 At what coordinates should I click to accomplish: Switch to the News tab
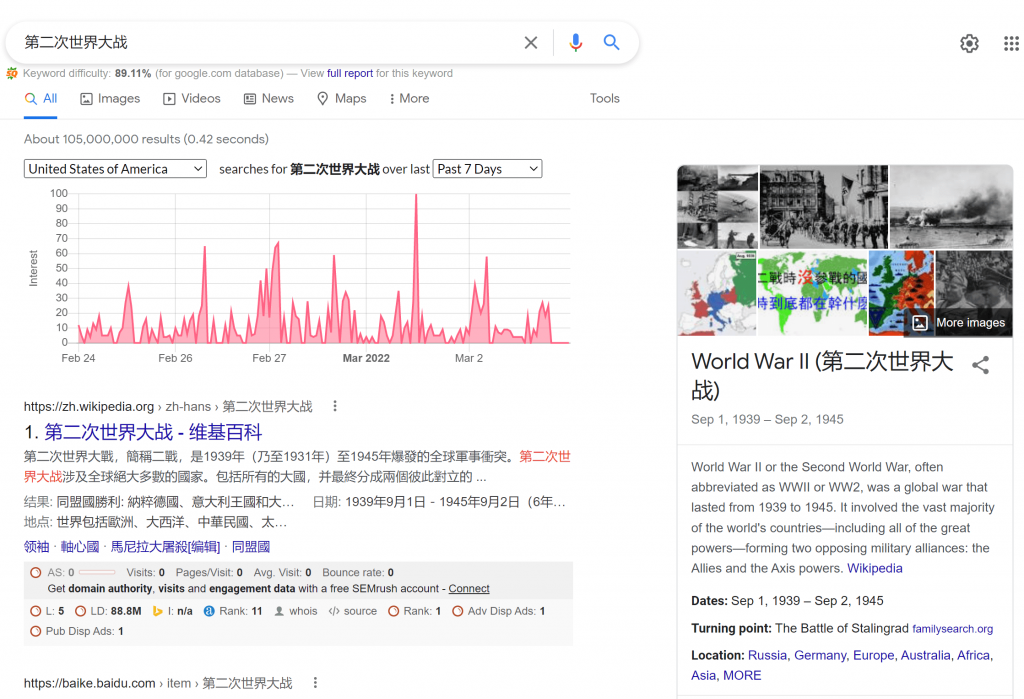[268, 99]
